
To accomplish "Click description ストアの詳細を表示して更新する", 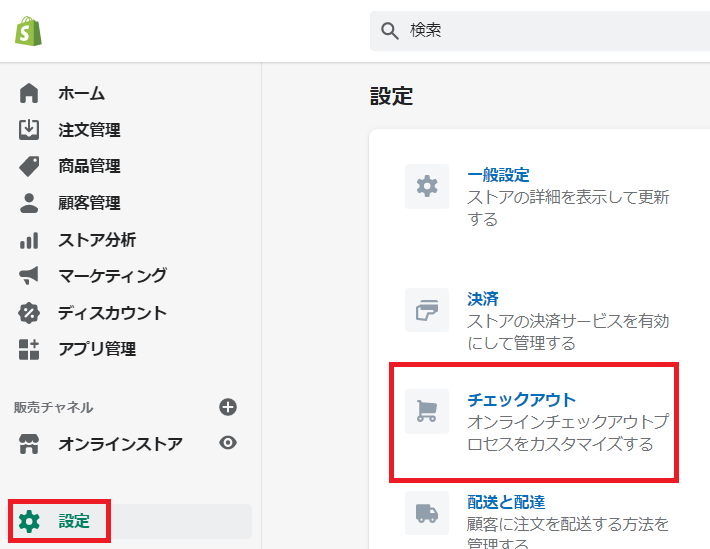I will 568,208.
